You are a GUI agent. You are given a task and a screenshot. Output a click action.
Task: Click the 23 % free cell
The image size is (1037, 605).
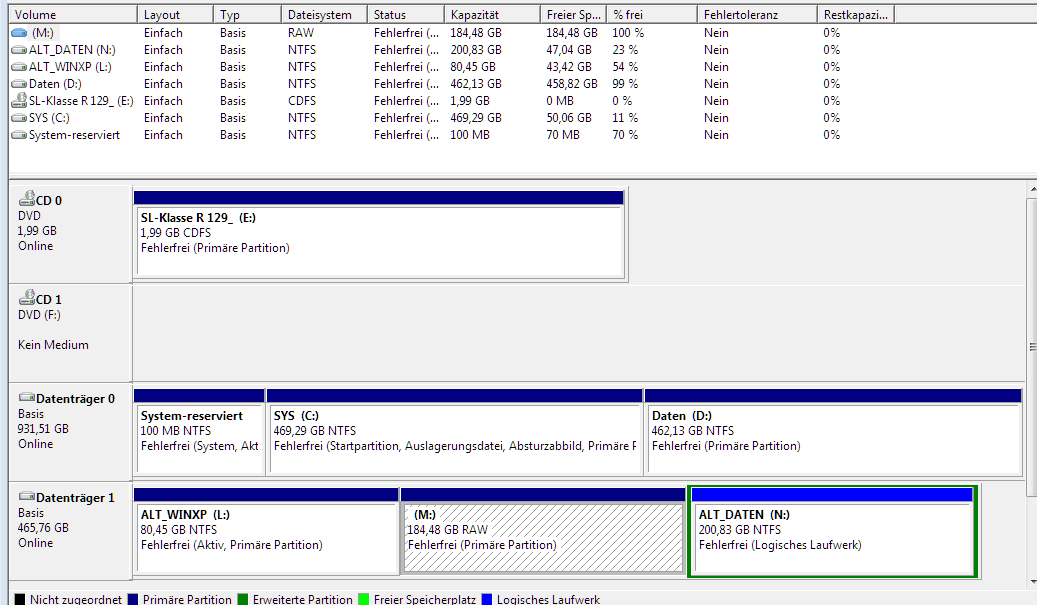click(625, 50)
